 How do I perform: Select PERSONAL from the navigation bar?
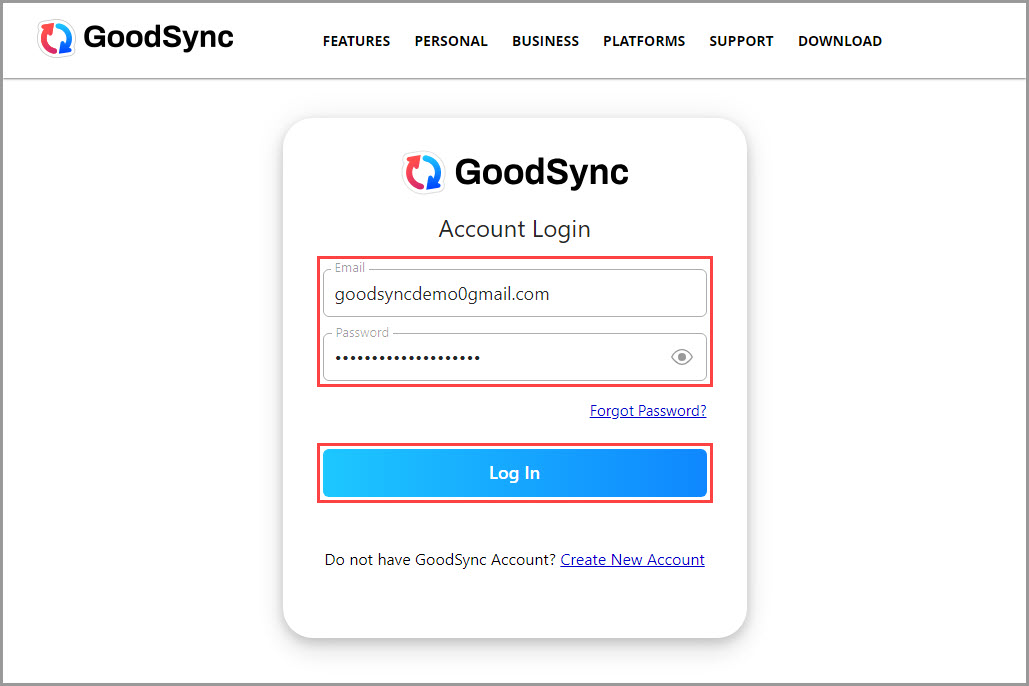click(451, 41)
